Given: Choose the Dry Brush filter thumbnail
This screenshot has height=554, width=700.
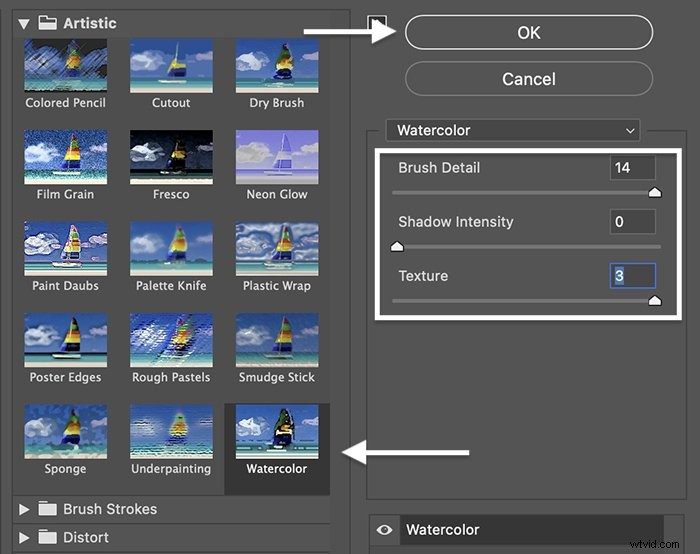Looking at the screenshot, I should [277, 65].
